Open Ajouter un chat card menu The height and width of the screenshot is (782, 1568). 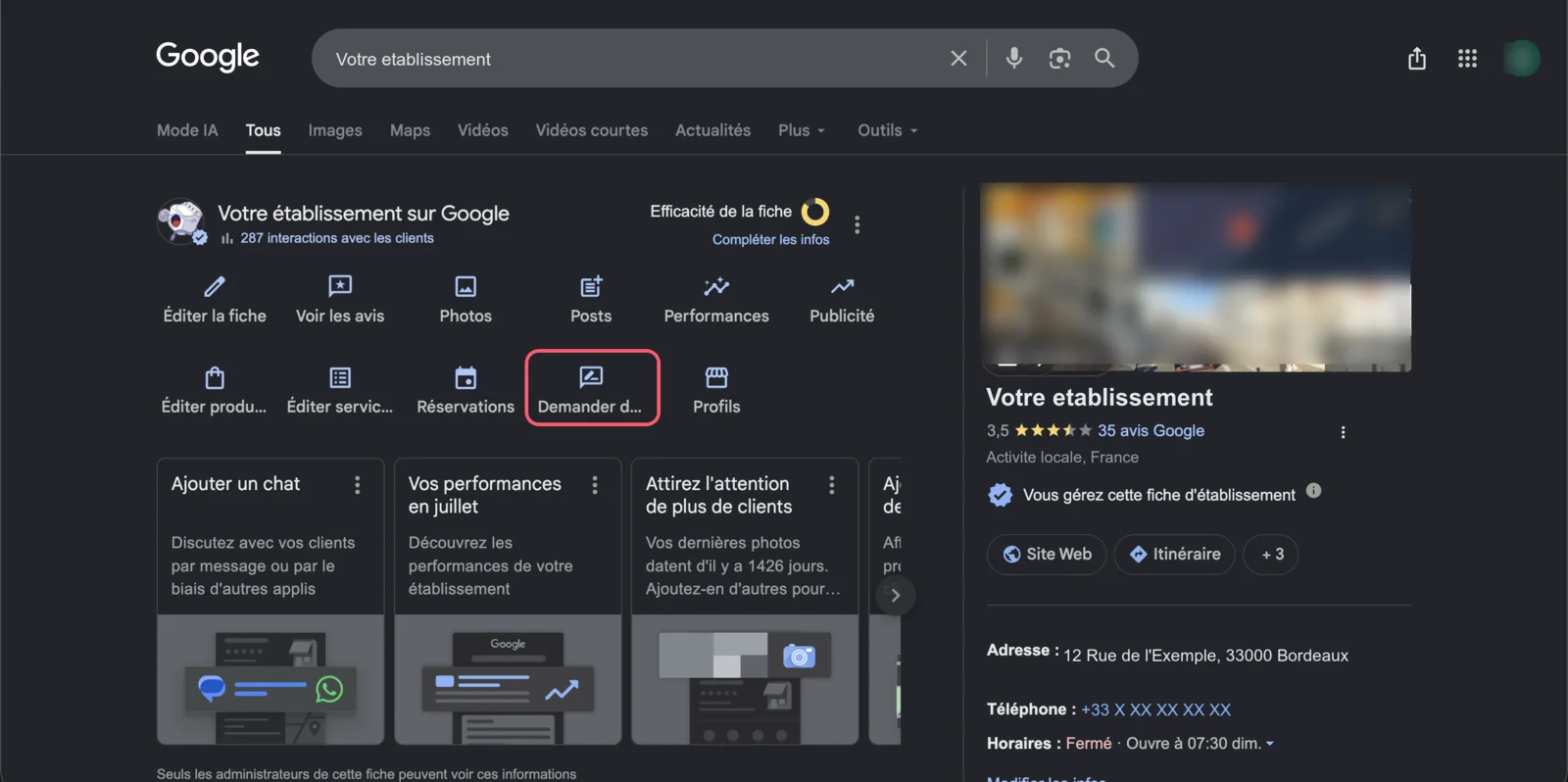[358, 485]
